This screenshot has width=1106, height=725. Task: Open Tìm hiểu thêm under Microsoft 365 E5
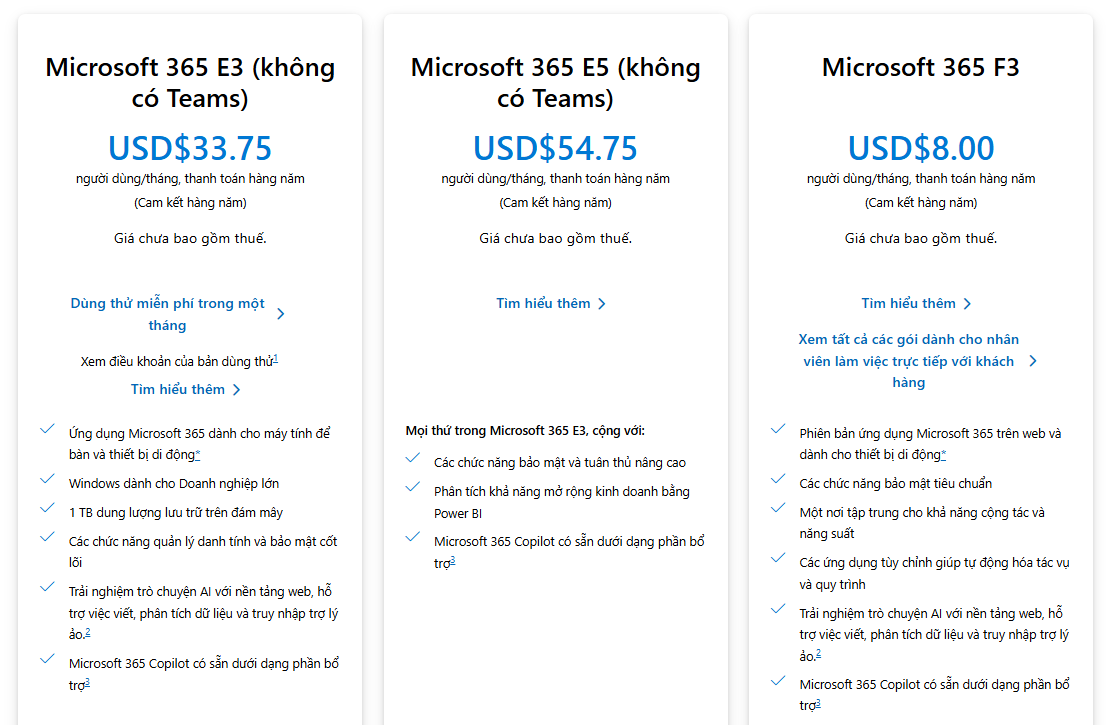point(544,303)
